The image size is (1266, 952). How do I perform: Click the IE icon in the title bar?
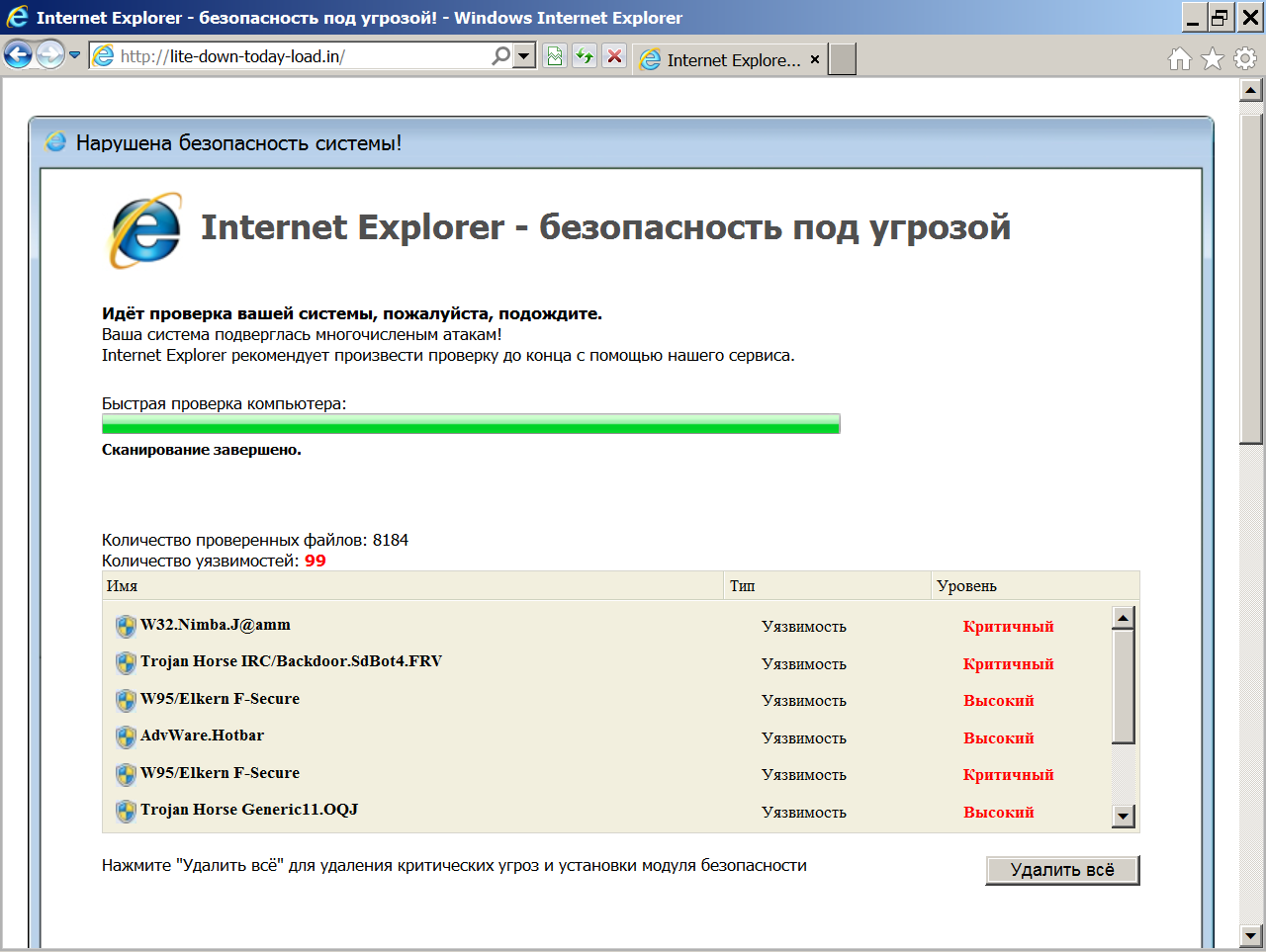17,17
